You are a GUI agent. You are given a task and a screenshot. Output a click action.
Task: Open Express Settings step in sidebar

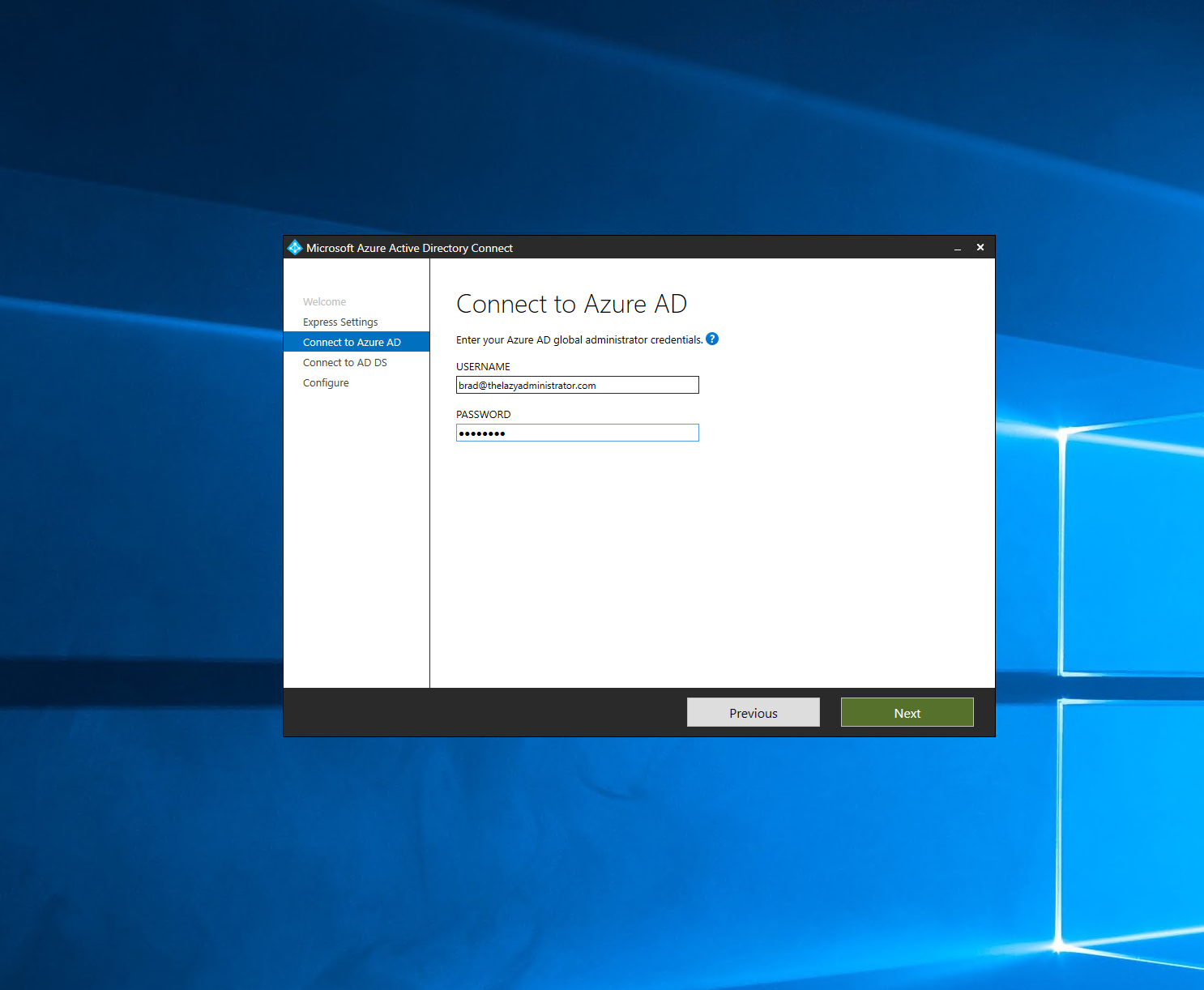click(x=340, y=322)
